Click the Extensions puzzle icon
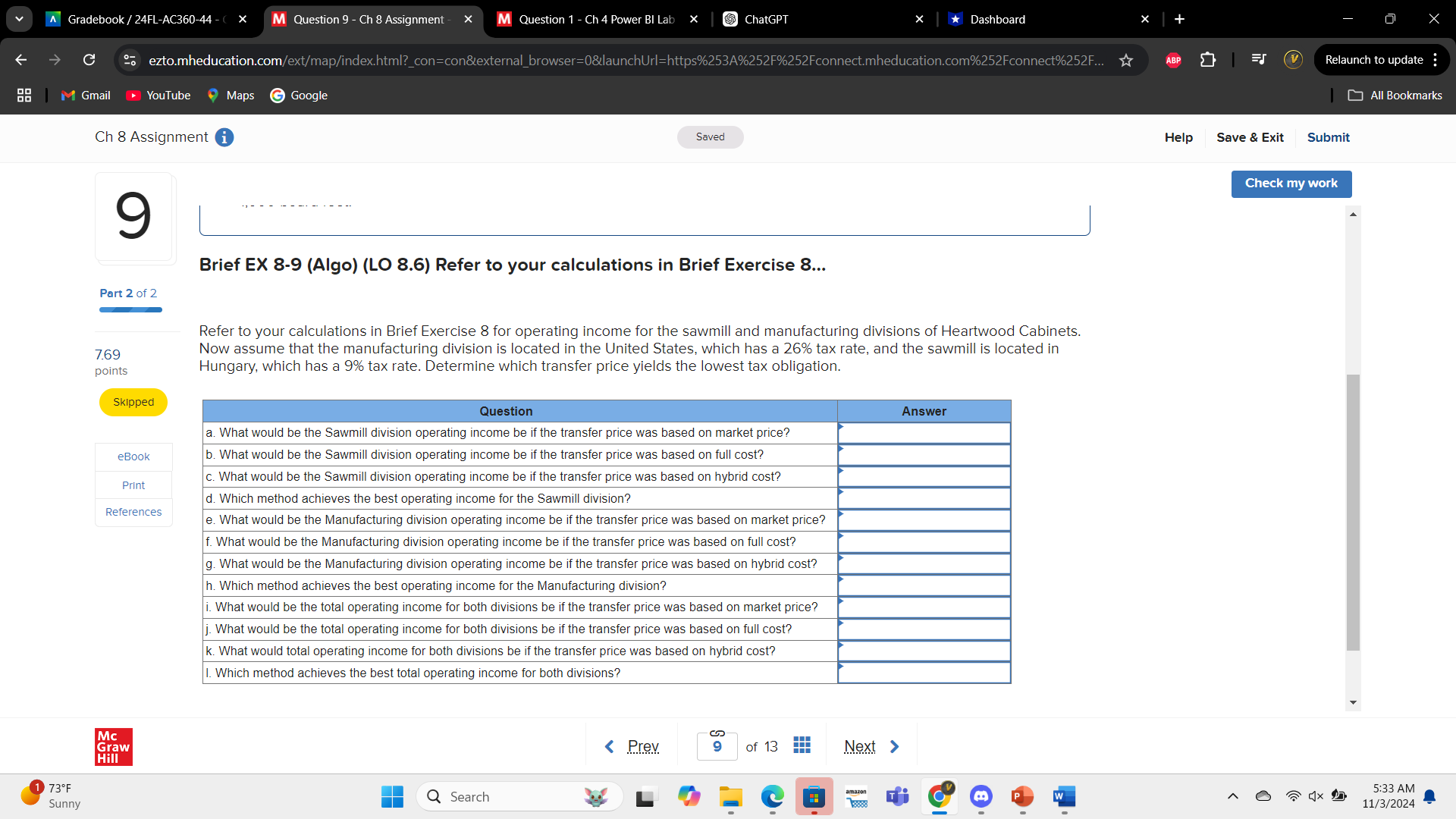This screenshot has width=1456, height=819. pyautogui.click(x=1207, y=60)
